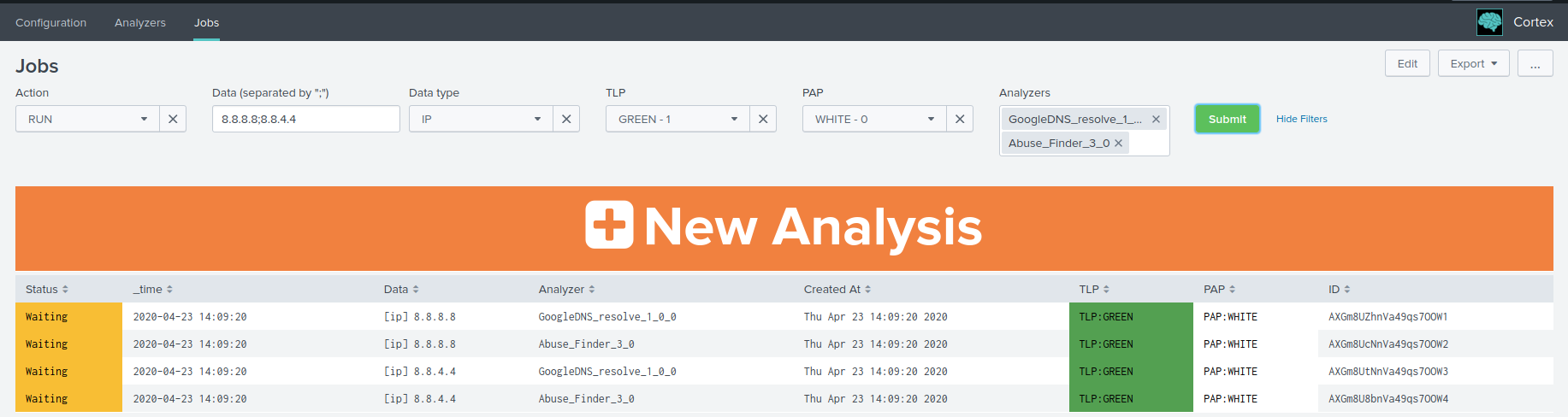This screenshot has height=417, width=1568.
Task: Clear the PAP filter X icon
Action: [x=960, y=119]
